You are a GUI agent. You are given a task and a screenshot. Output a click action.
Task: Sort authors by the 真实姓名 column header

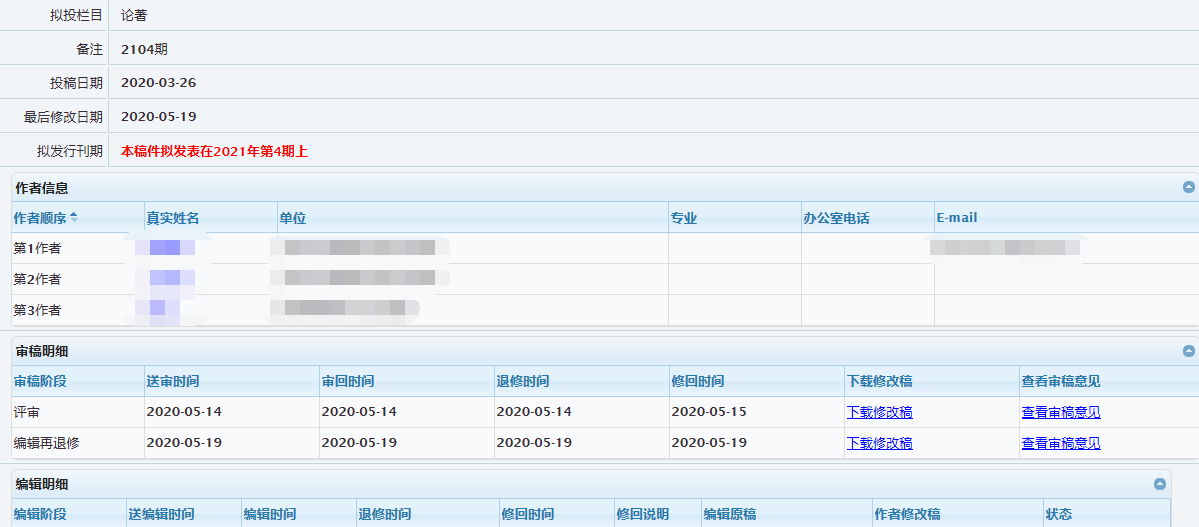tap(173, 218)
